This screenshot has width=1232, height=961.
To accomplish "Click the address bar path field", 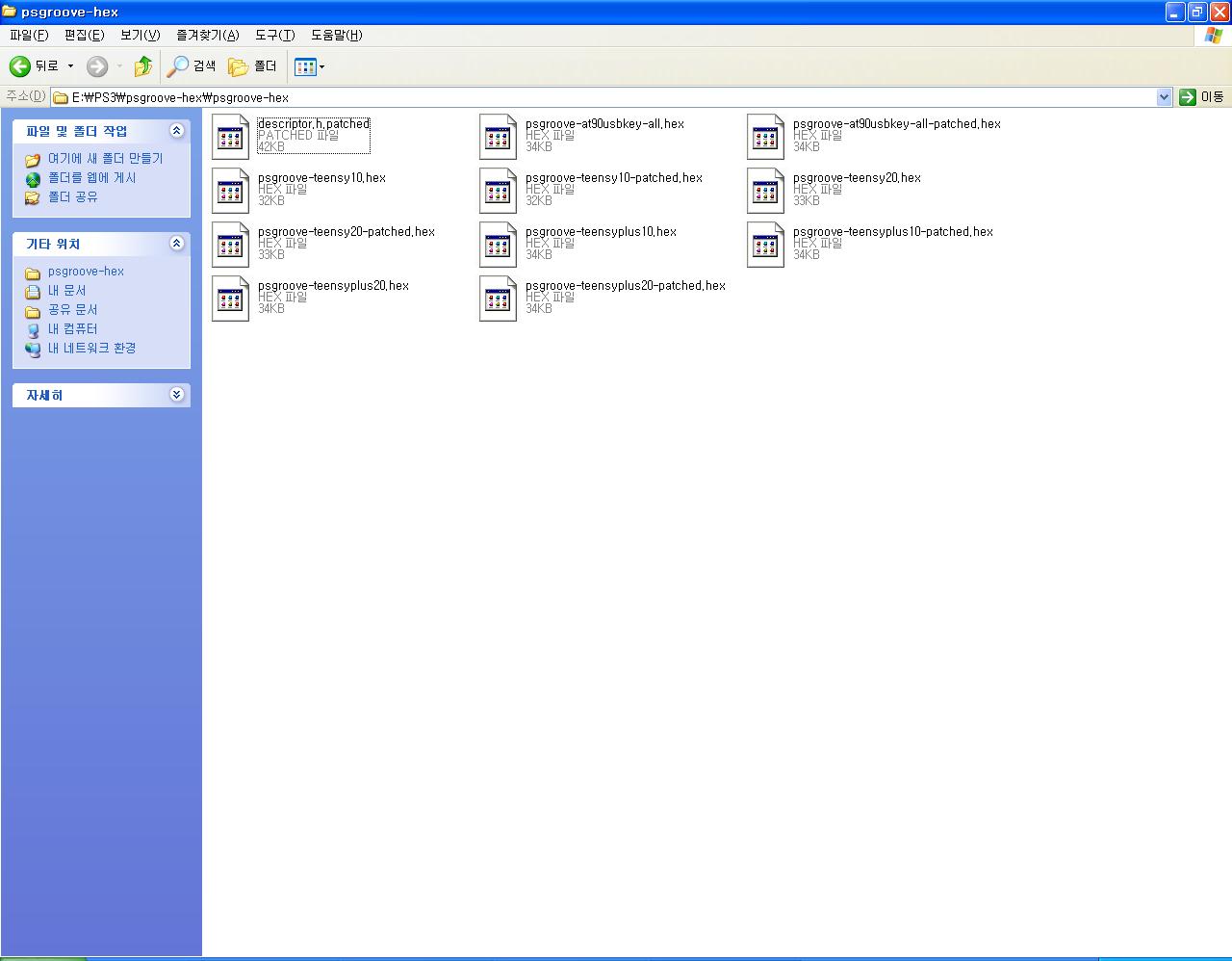I will pos(603,97).
